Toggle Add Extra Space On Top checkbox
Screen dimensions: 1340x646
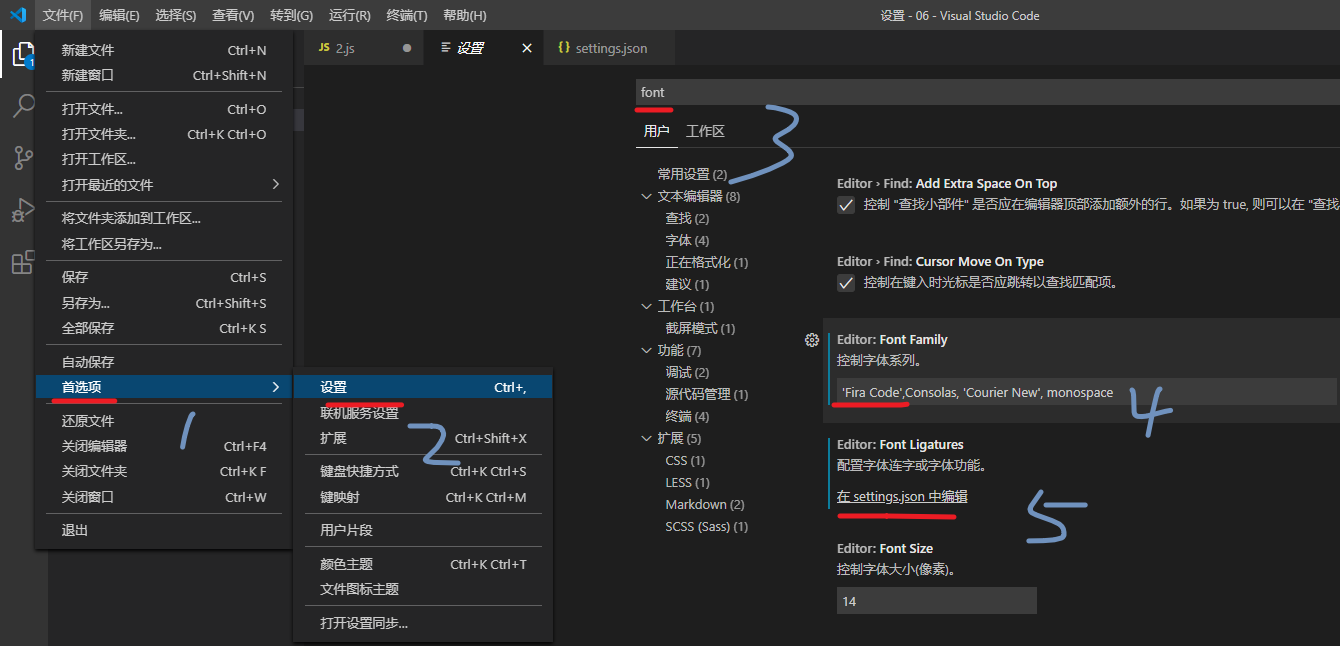[x=846, y=205]
